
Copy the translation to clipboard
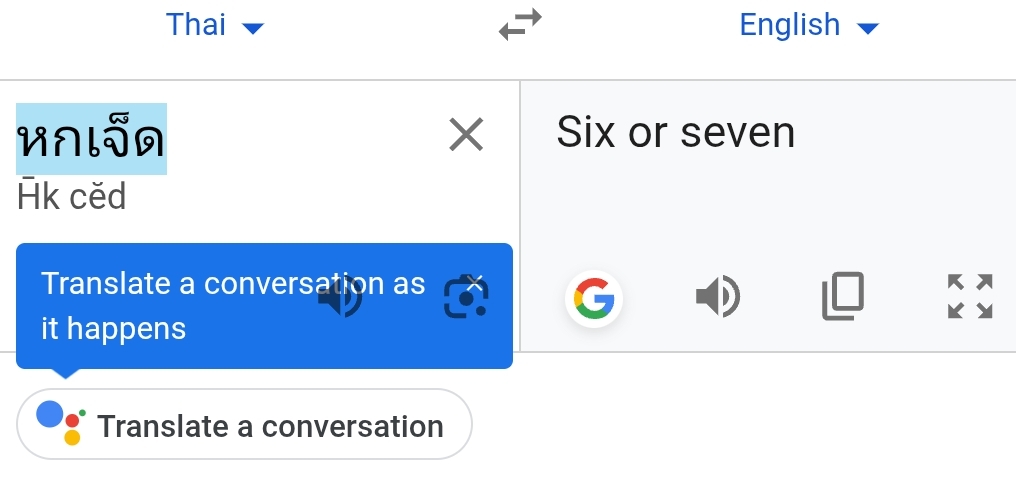click(842, 297)
